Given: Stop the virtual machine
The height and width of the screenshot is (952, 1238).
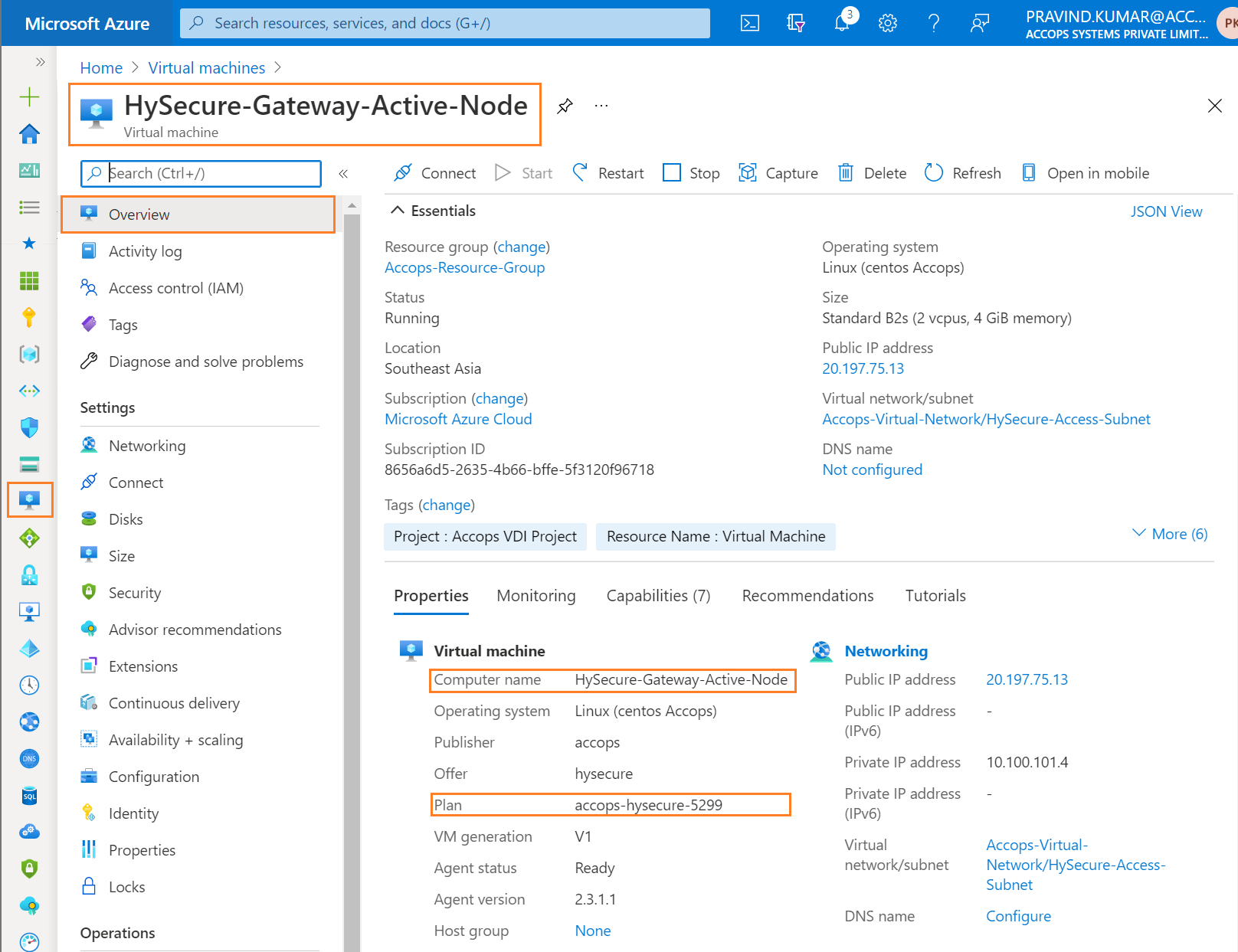Looking at the screenshot, I should (x=691, y=173).
